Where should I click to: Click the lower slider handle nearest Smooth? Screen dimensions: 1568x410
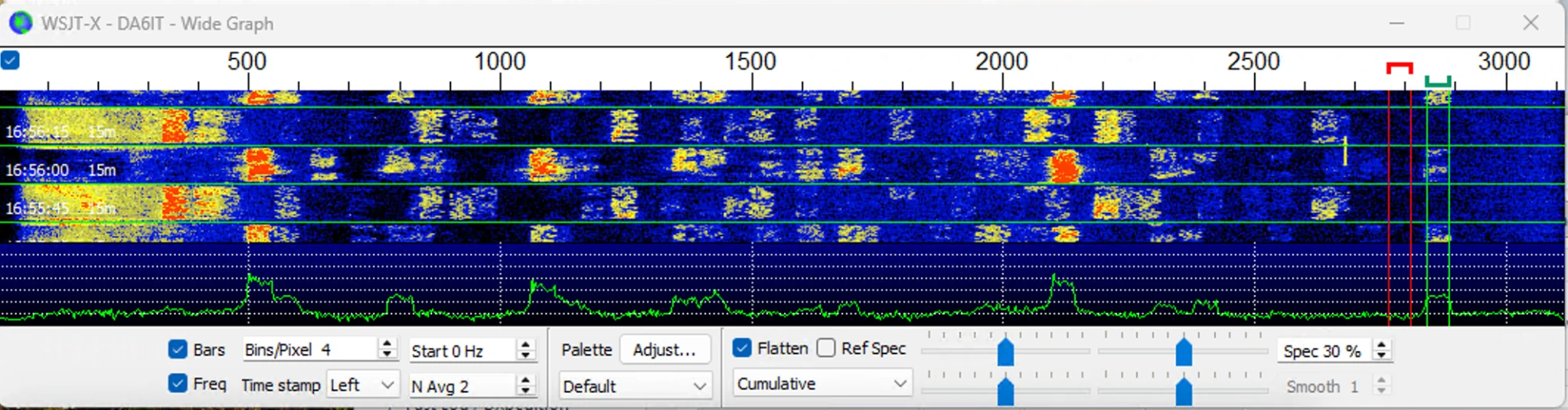pos(1184,391)
